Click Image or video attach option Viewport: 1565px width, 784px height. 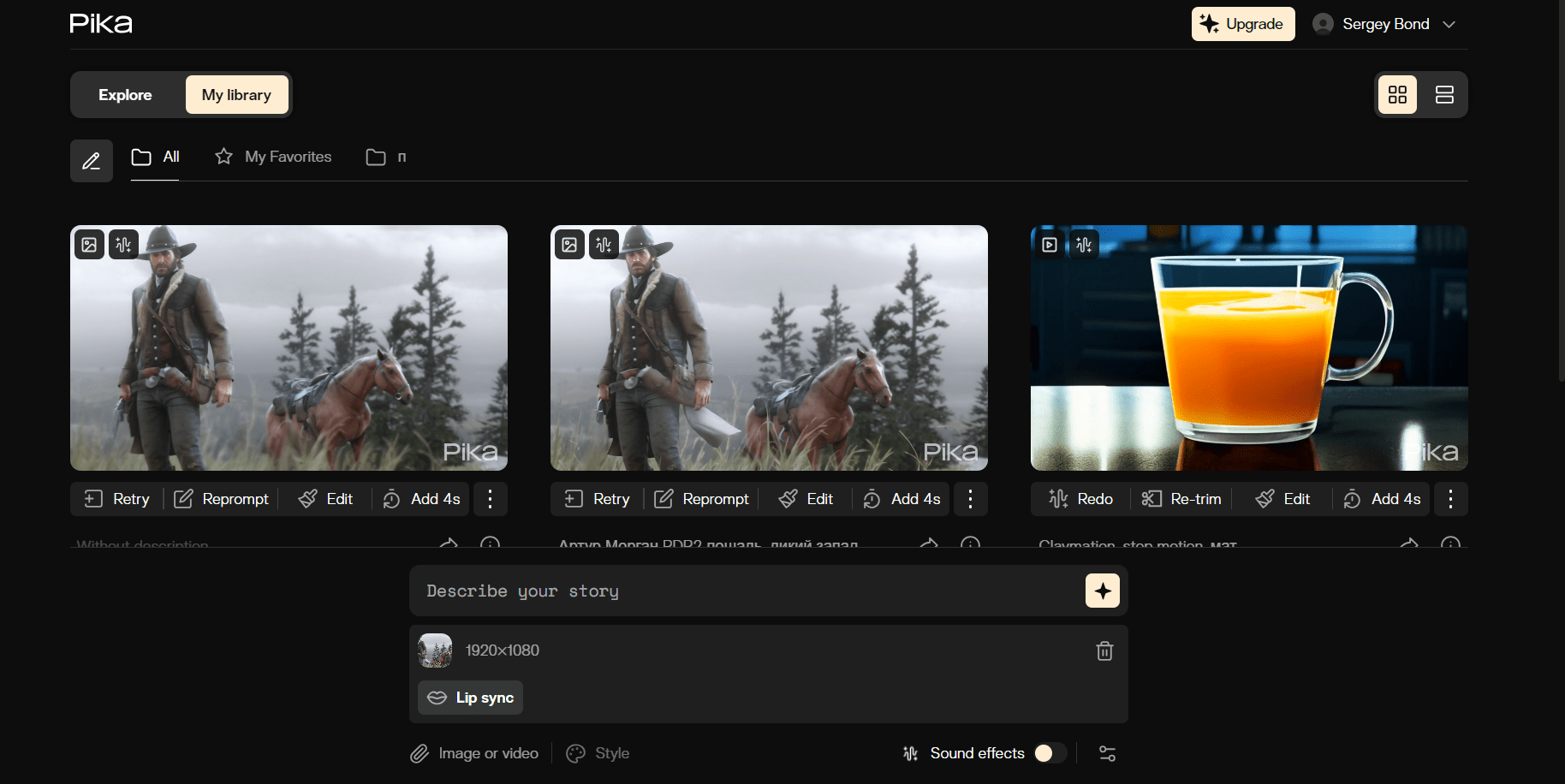474,753
